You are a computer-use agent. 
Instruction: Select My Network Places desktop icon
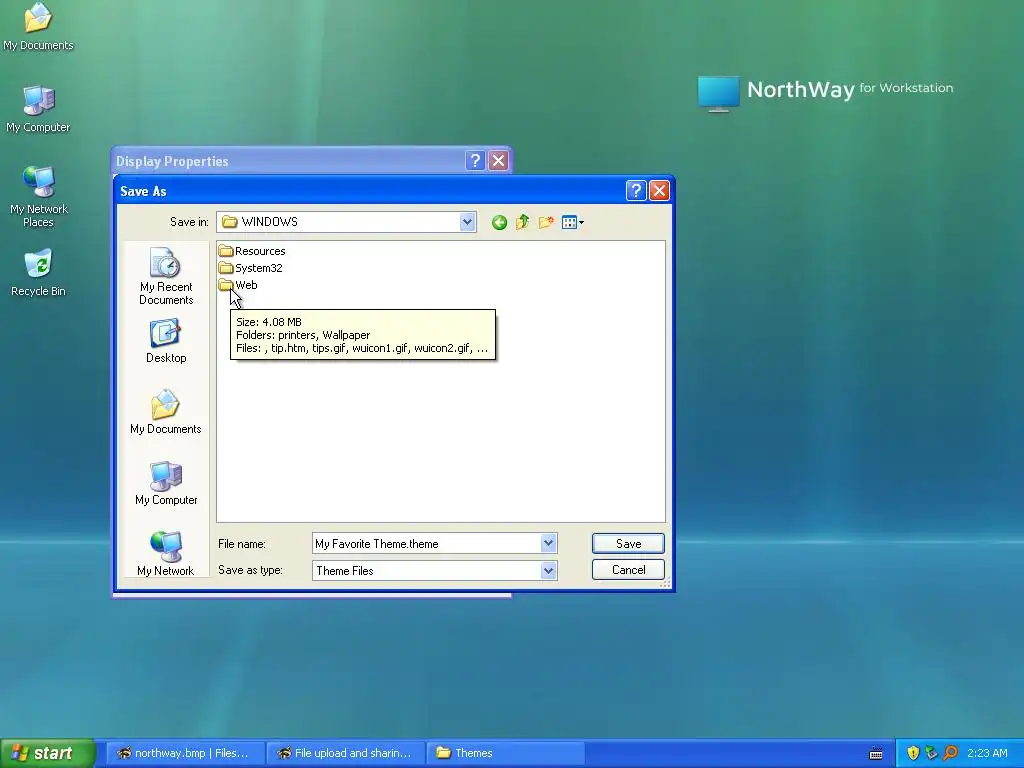pos(39,197)
